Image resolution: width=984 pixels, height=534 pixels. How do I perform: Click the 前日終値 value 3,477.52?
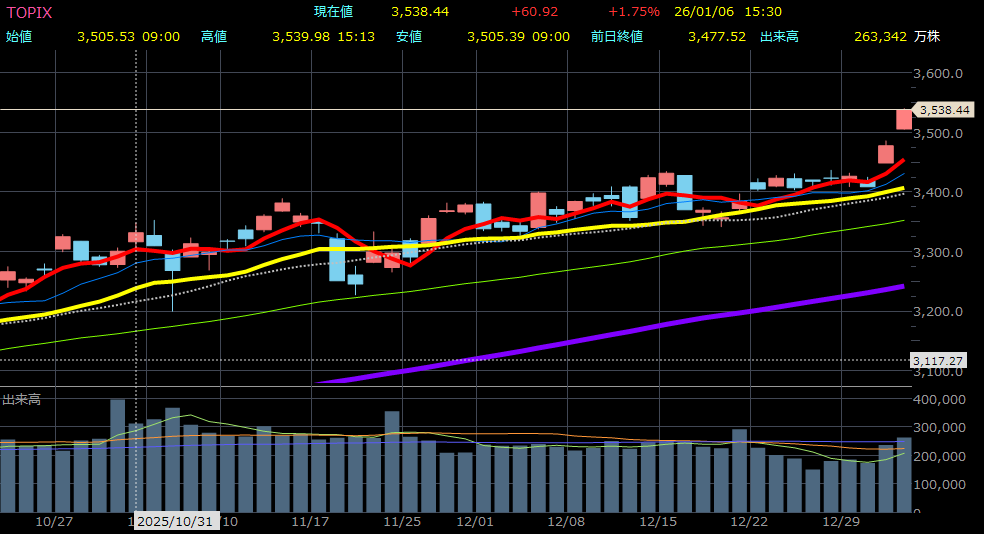(716, 36)
